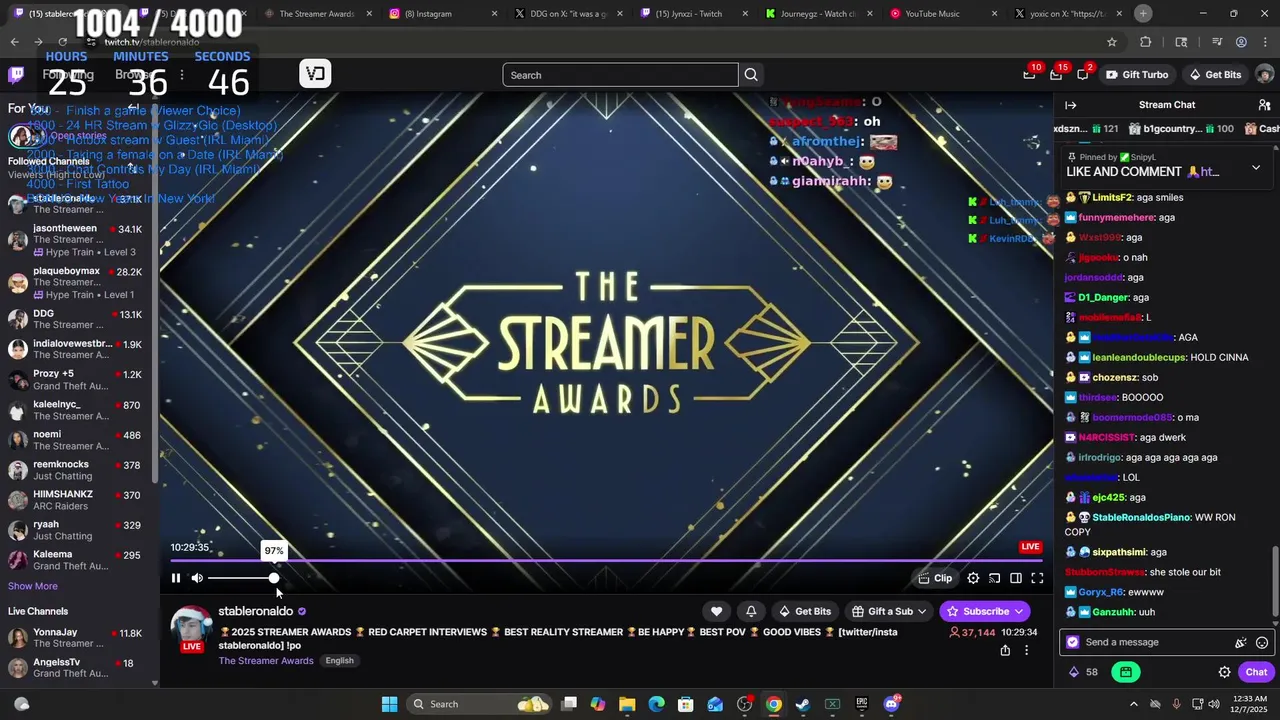Toggle the notification bell for stableronaldo

[751, 611]
